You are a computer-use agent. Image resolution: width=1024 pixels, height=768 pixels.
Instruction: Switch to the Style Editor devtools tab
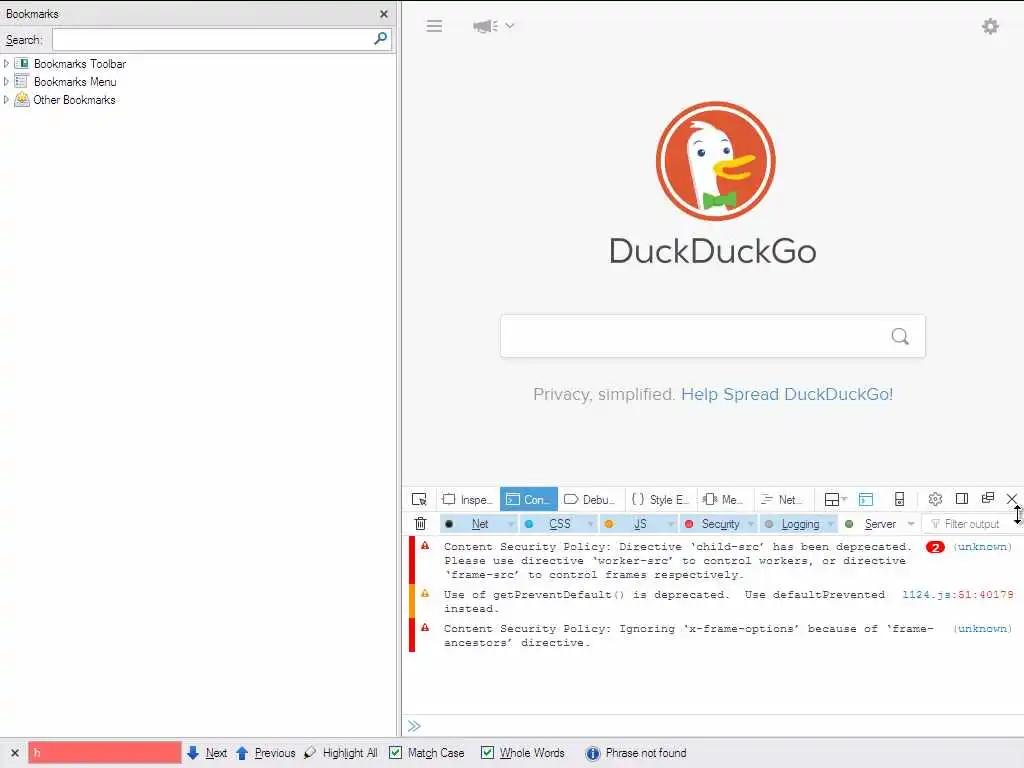[660, 500]
